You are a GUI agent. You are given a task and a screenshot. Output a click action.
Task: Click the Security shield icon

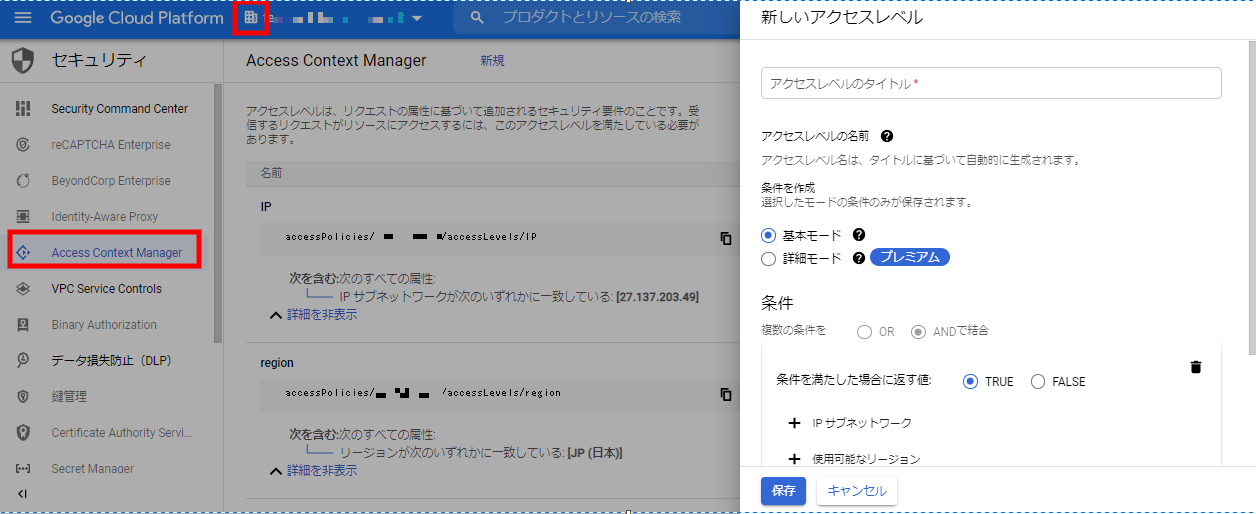point(23,61)
